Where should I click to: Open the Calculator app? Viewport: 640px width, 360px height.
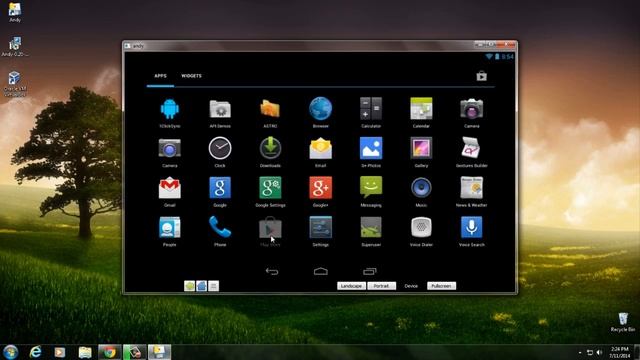coord(371,109)
